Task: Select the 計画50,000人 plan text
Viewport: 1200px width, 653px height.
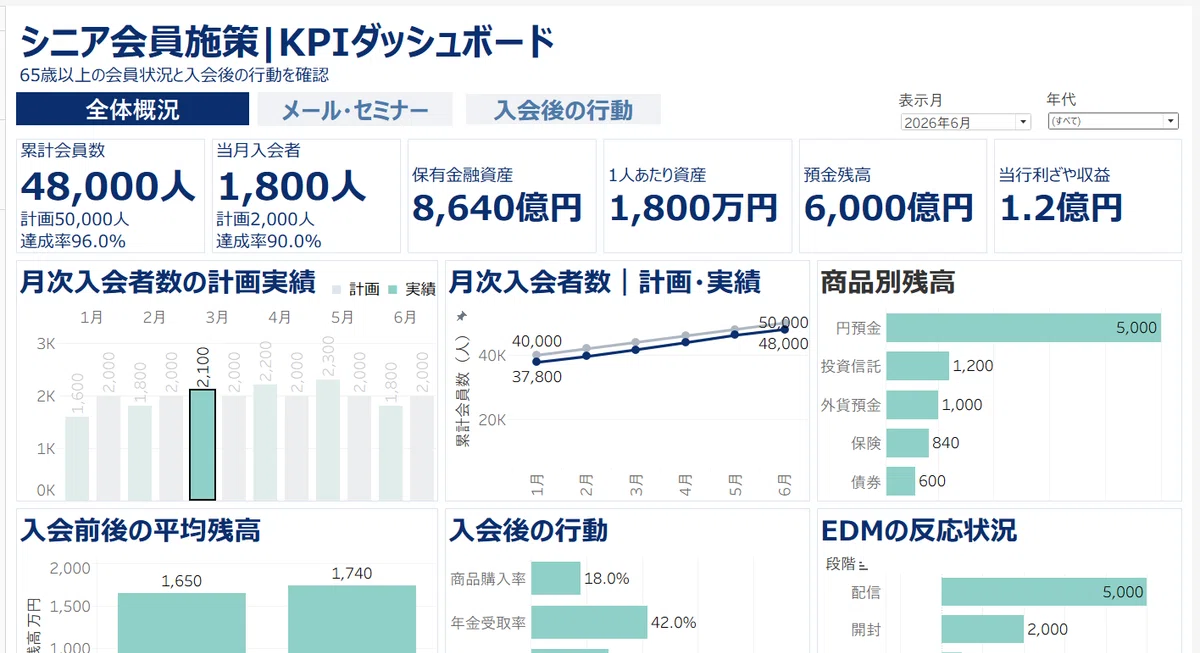Action: point(74,219)
